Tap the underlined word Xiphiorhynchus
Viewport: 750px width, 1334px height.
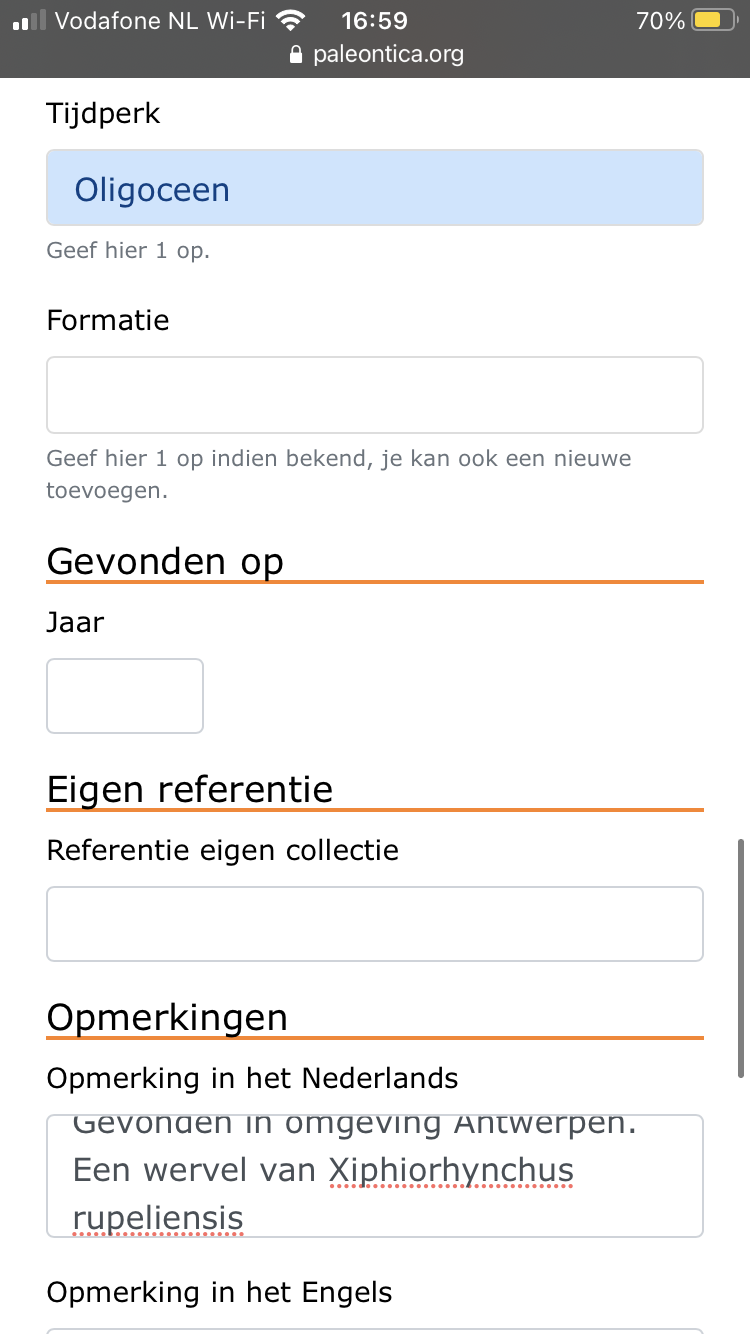coord(451,1170)
